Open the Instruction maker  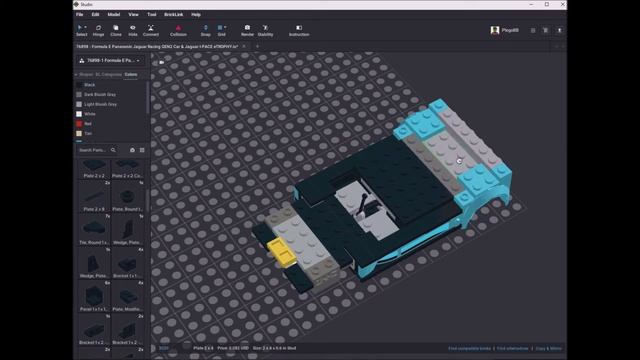(x=299, y=30)
